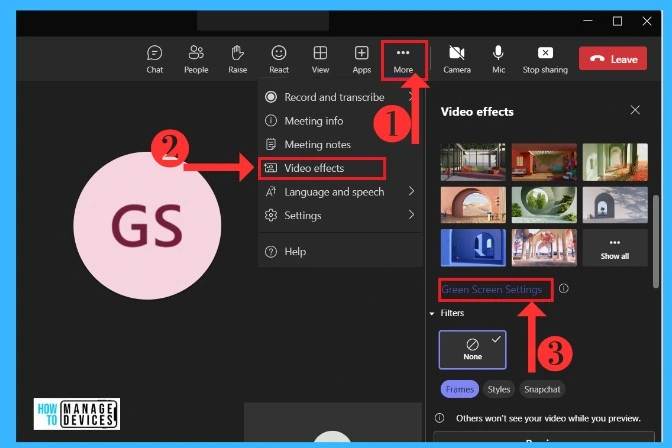The width and height of the screenshot is (672, 448).
Task: Minimize the Teams meeting window
Action: pos(588,21)
